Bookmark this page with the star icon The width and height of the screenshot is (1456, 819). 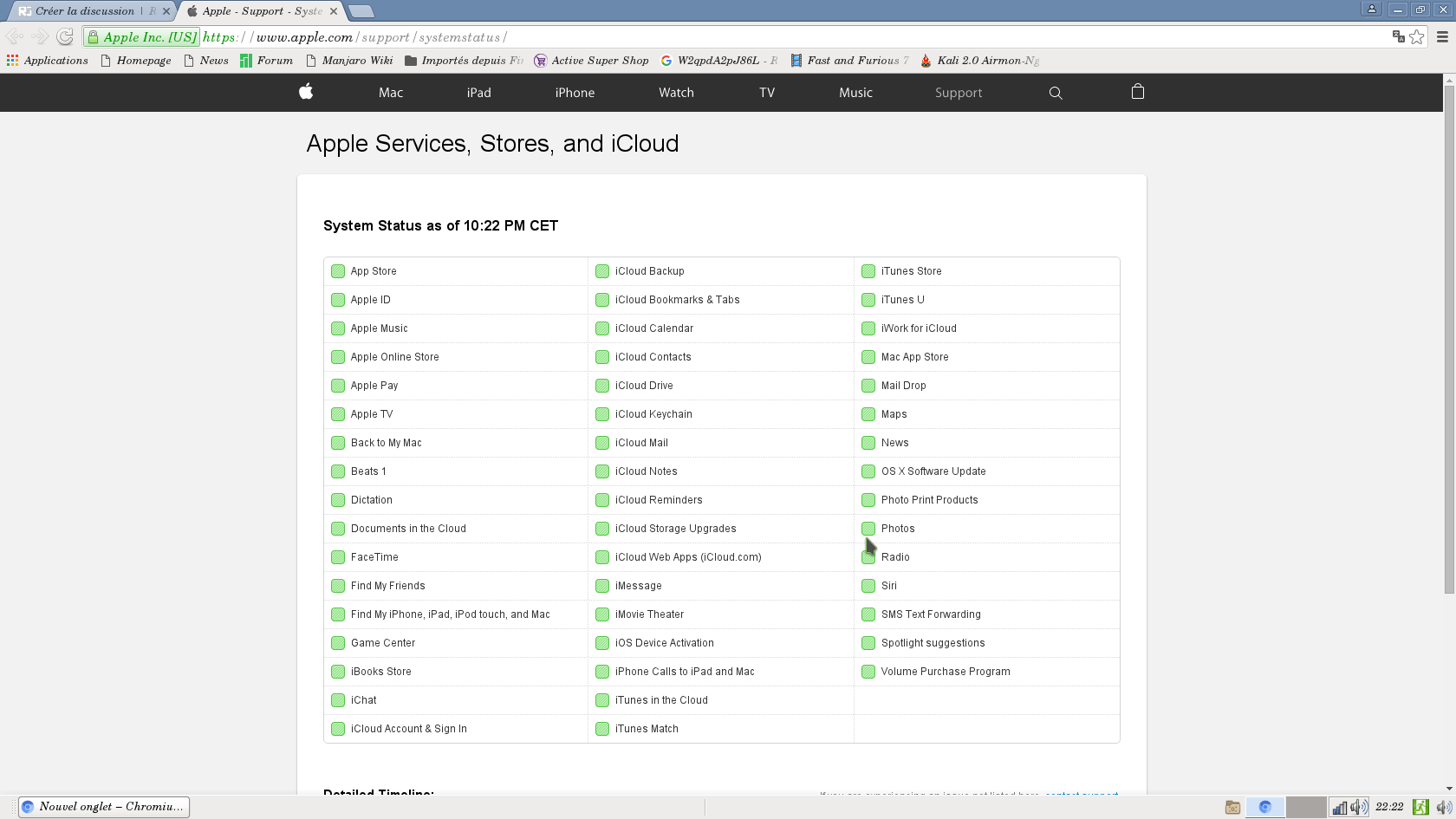[1417, 36]
